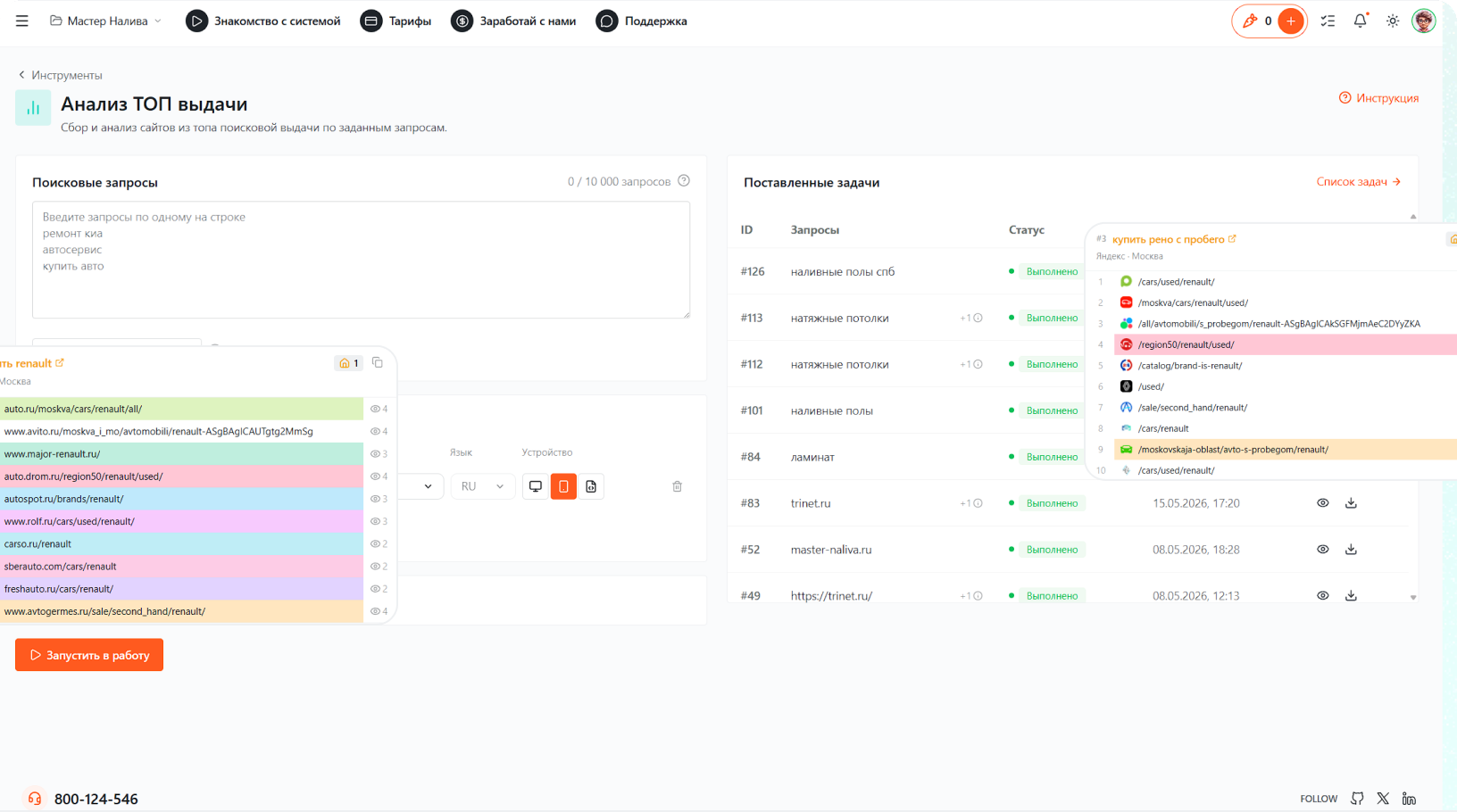Select the orange mobile device icon

[563, 486]
